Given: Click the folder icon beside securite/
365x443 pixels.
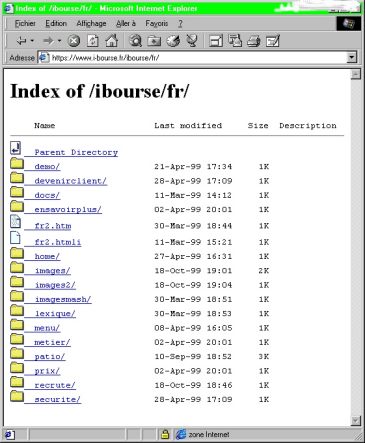Looking at the screenshot, I should pyautogui.click(x=17, y=396).
